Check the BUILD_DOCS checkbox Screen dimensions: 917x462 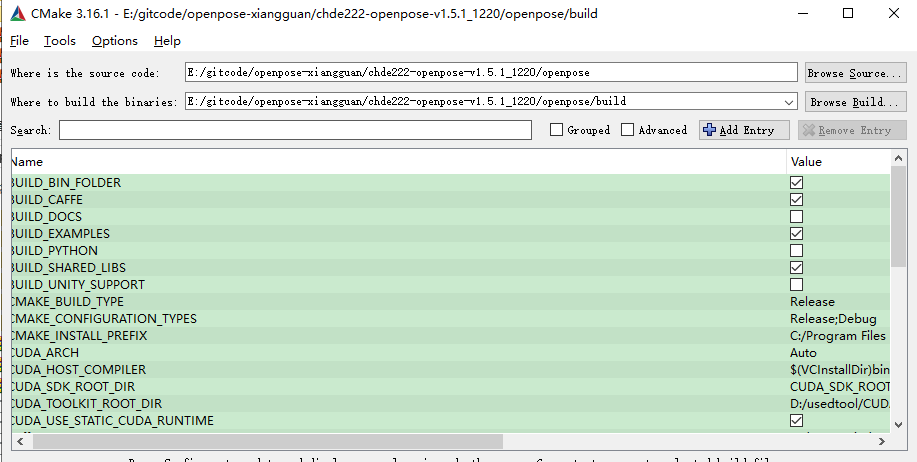tap(796, 216)
